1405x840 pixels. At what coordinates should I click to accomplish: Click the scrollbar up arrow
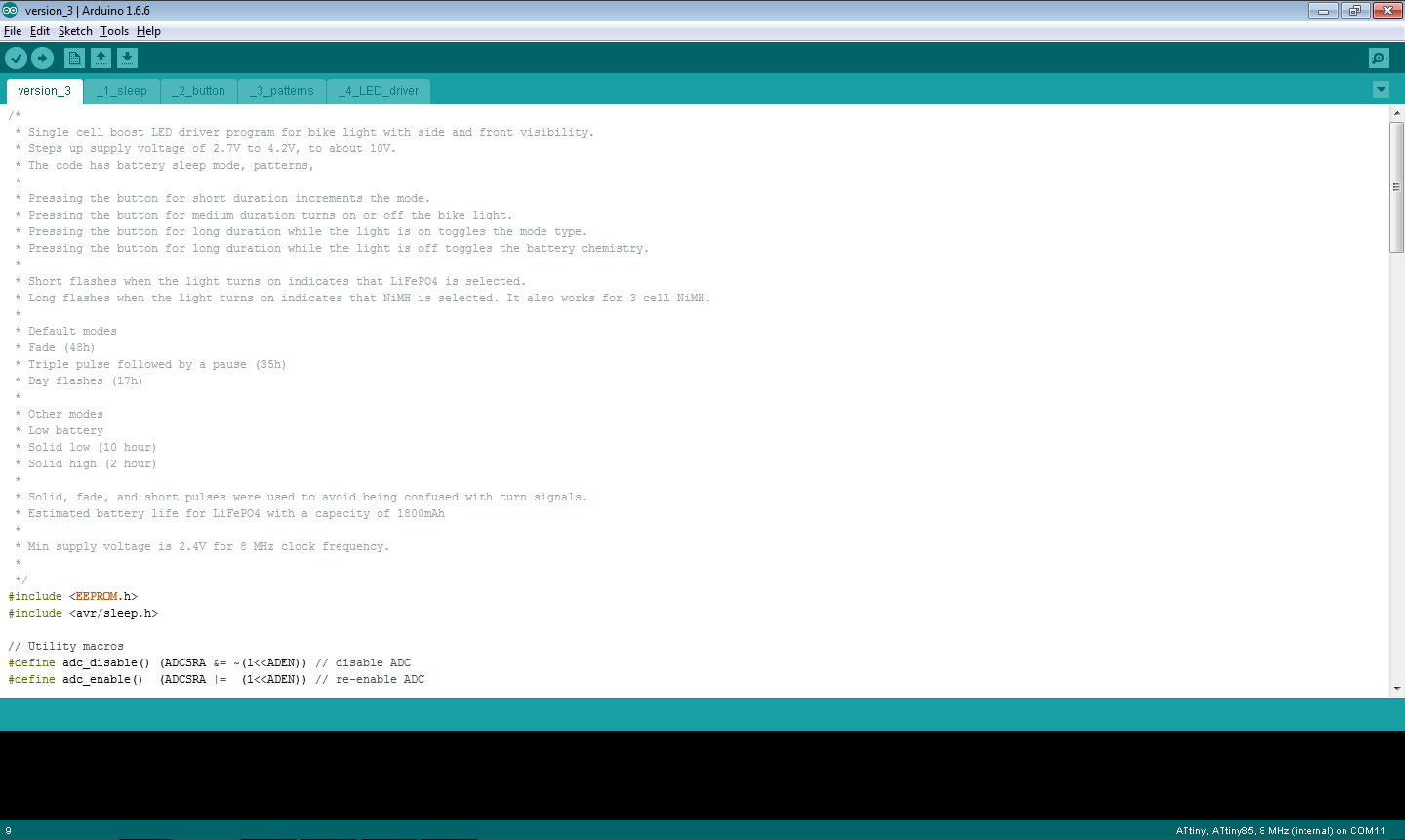[1397, 113]
